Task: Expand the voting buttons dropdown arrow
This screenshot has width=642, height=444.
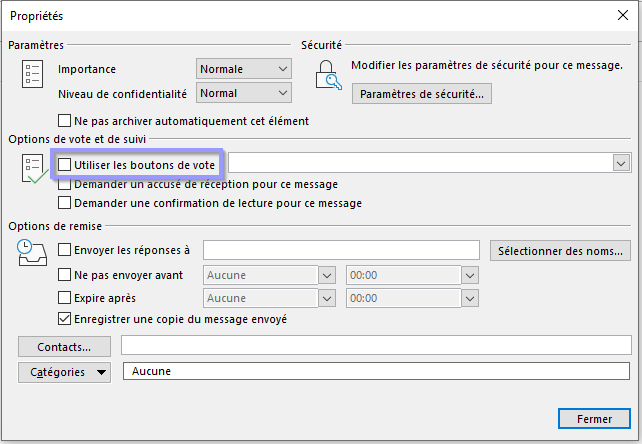Action: coord(622,163)
